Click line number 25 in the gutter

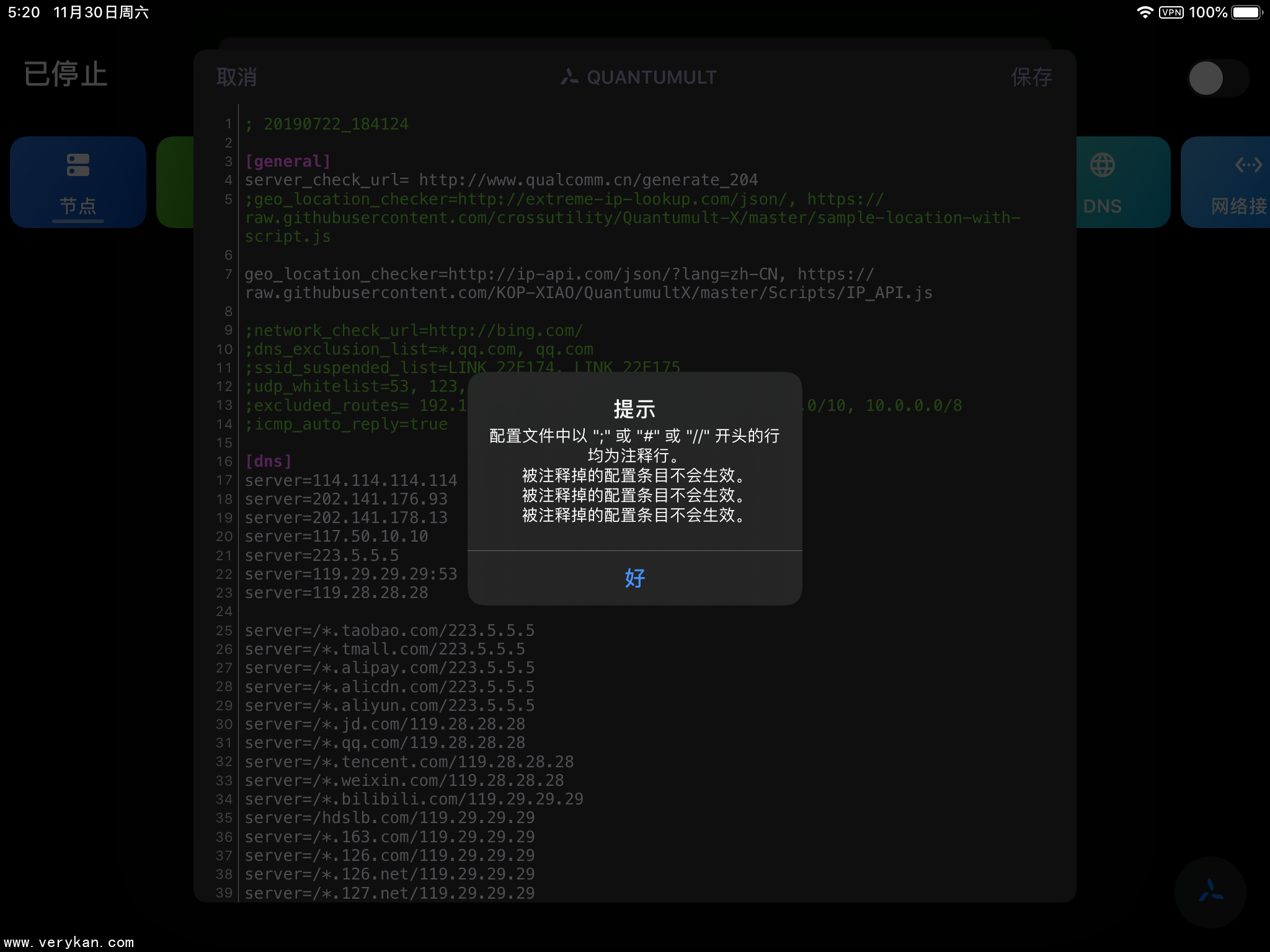[224, 630]
